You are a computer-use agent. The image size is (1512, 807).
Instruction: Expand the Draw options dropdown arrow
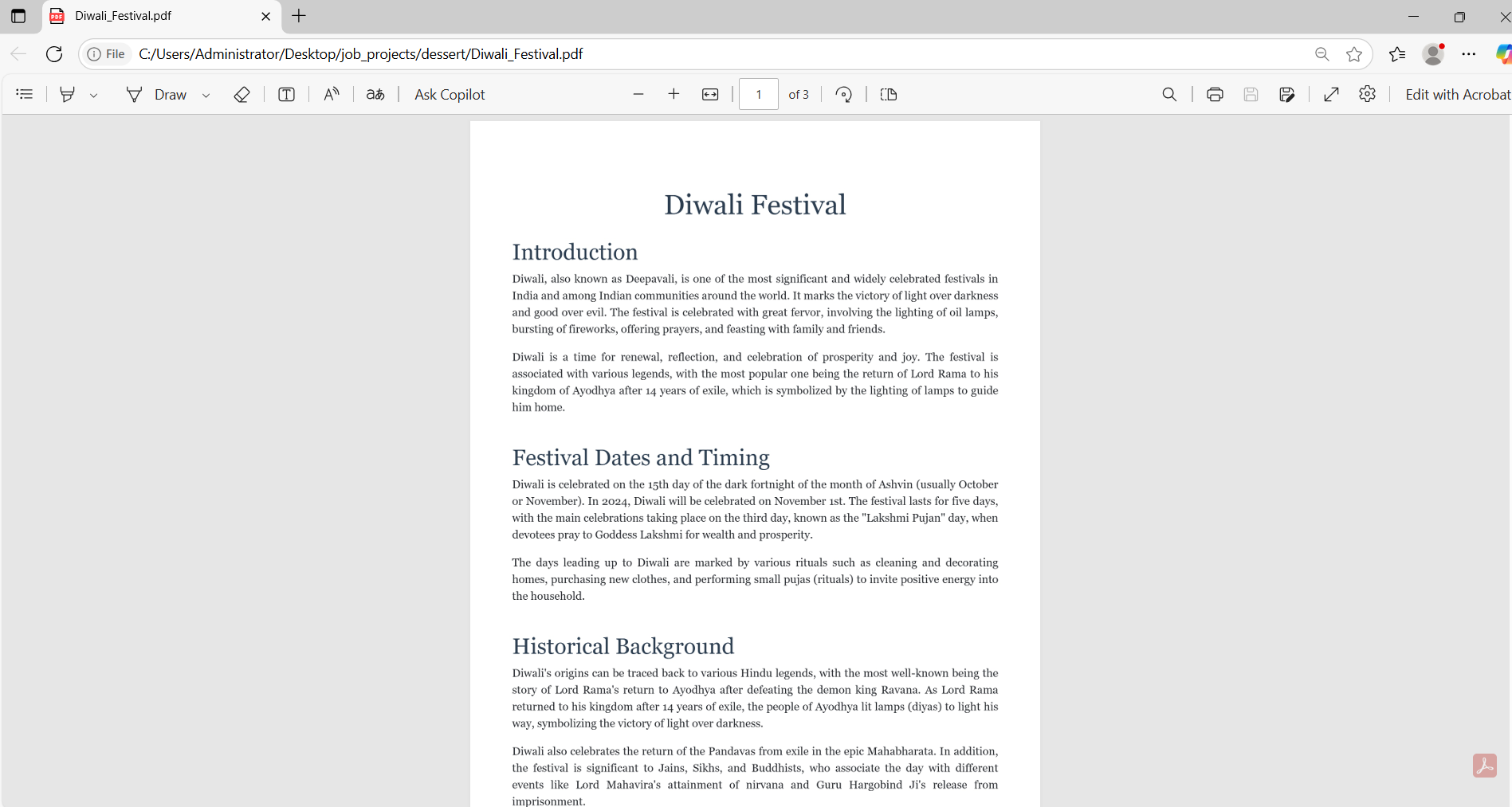click(x=206, y=95)
